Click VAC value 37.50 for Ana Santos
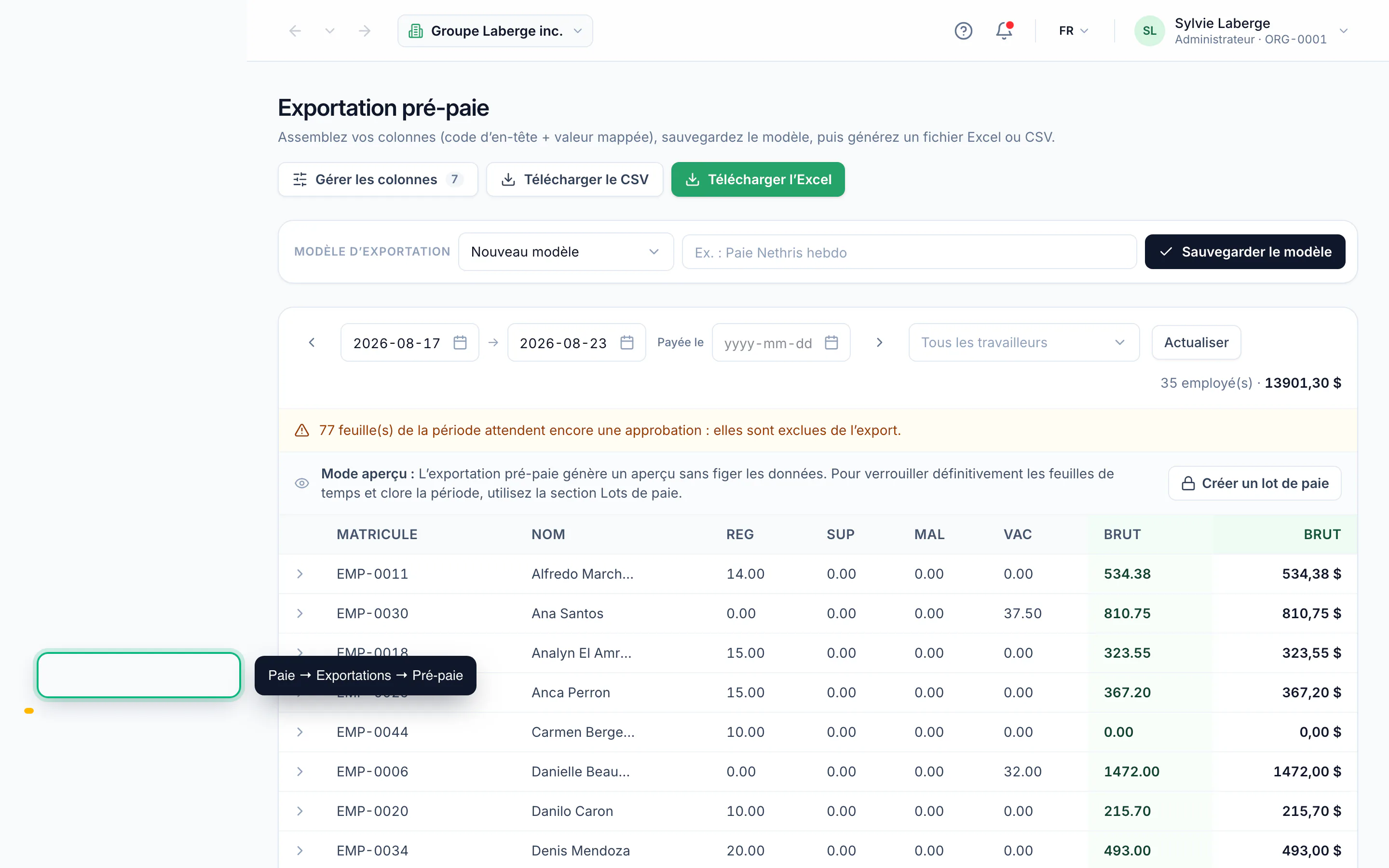The width and height of the screenshot is (1389, 868). coord(1022,614)
